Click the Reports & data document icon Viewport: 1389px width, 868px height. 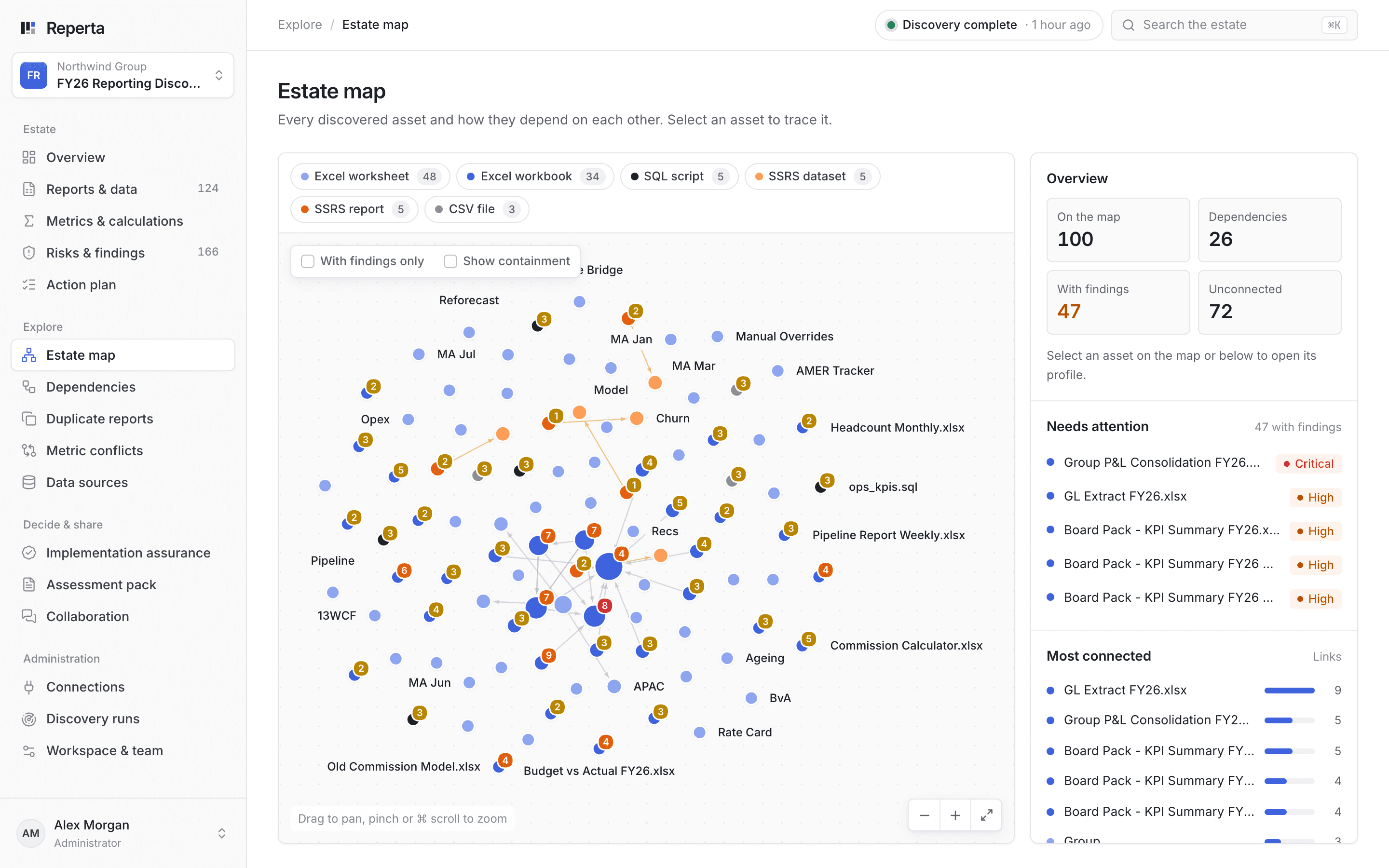point(29,189)
